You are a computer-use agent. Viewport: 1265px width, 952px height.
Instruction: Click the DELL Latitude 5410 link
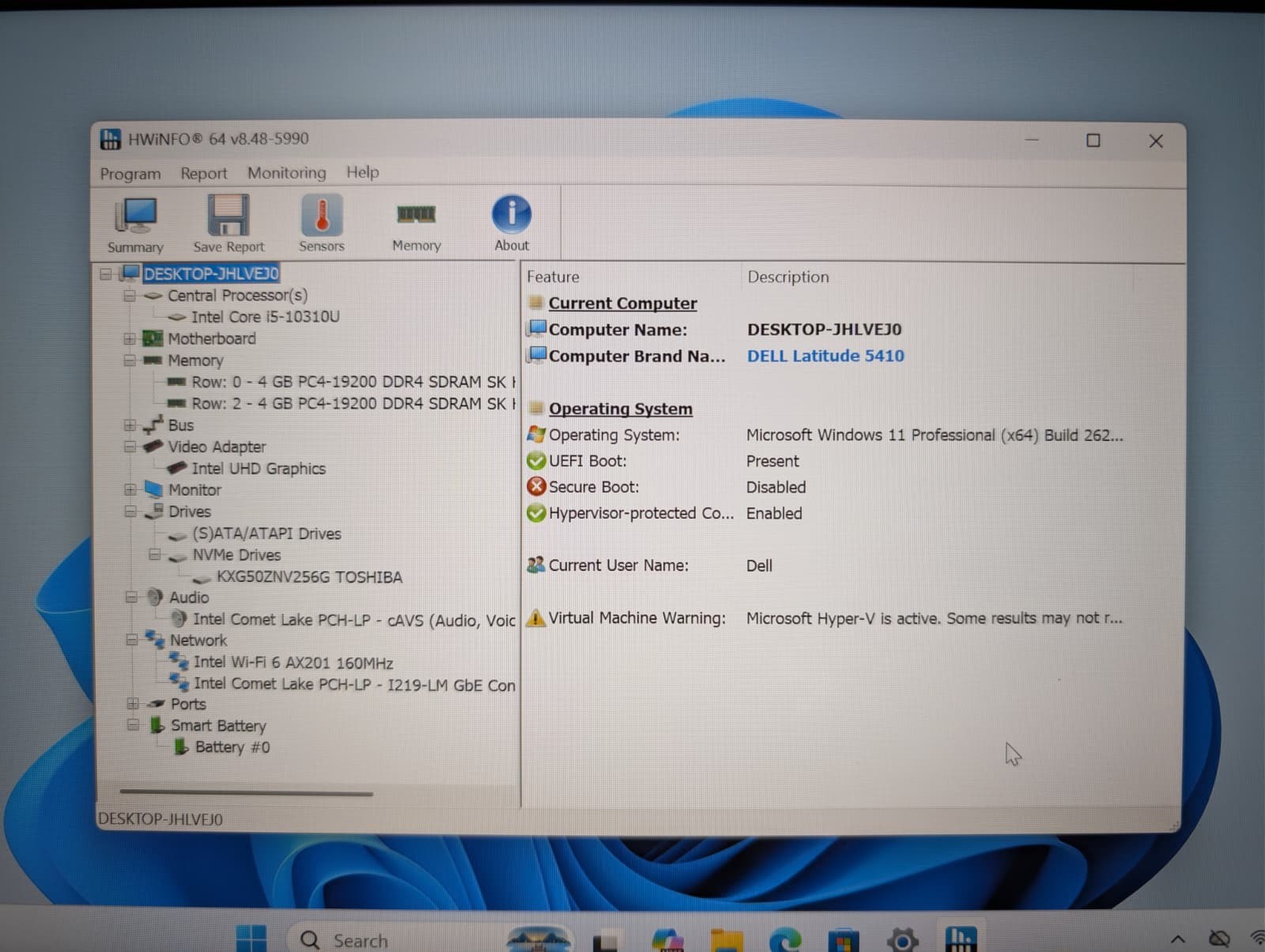click(x=825, y=356)
